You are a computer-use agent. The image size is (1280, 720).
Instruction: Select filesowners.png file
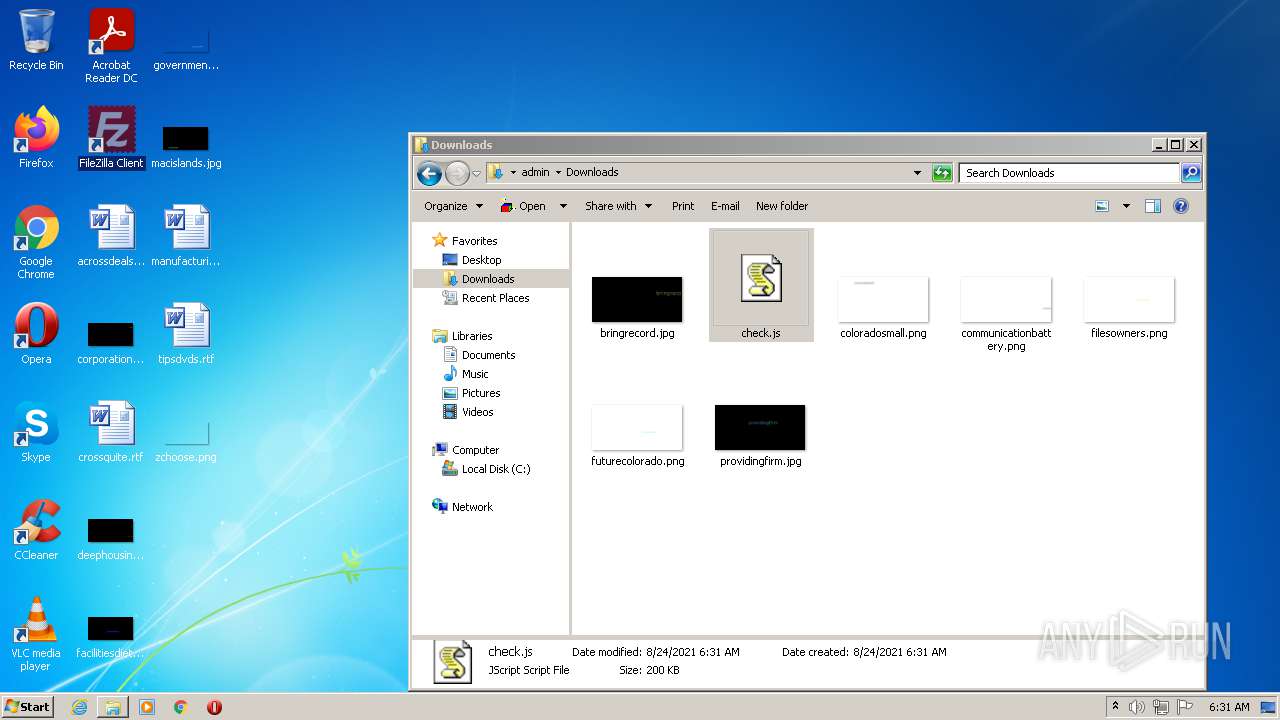(x=1129, y=307)
